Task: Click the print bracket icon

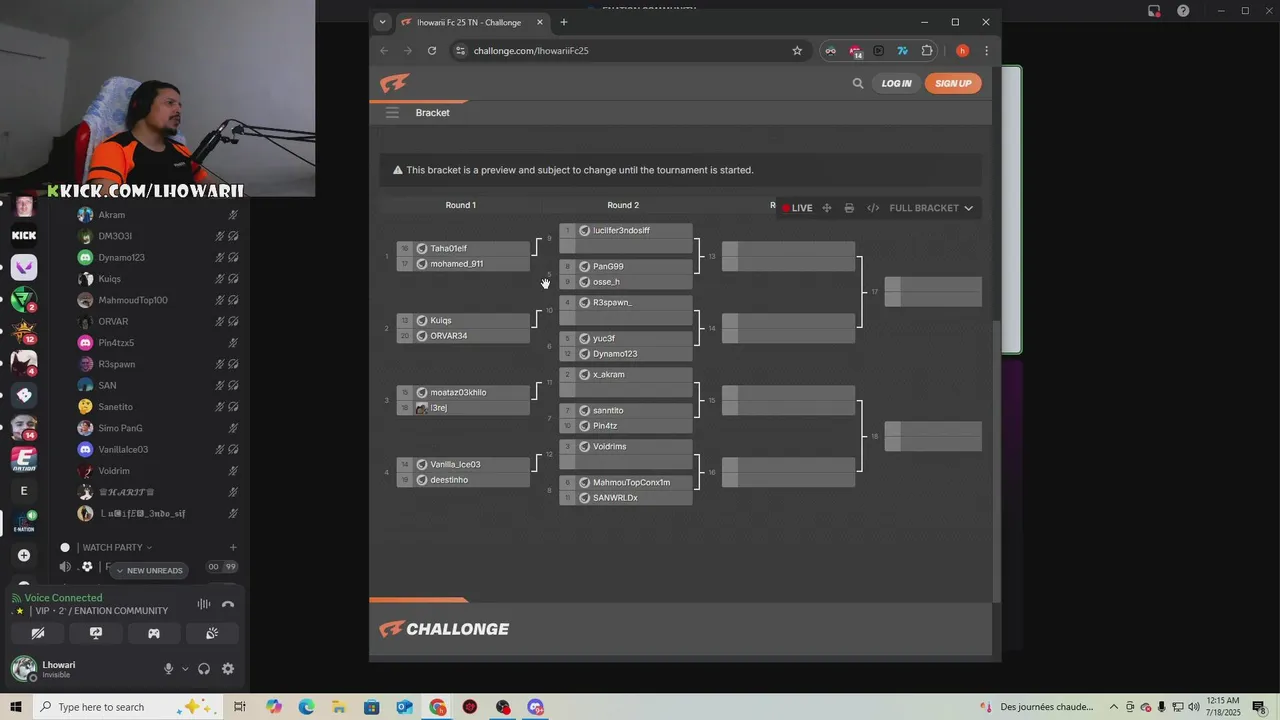Action: click(x=849, y=208)
